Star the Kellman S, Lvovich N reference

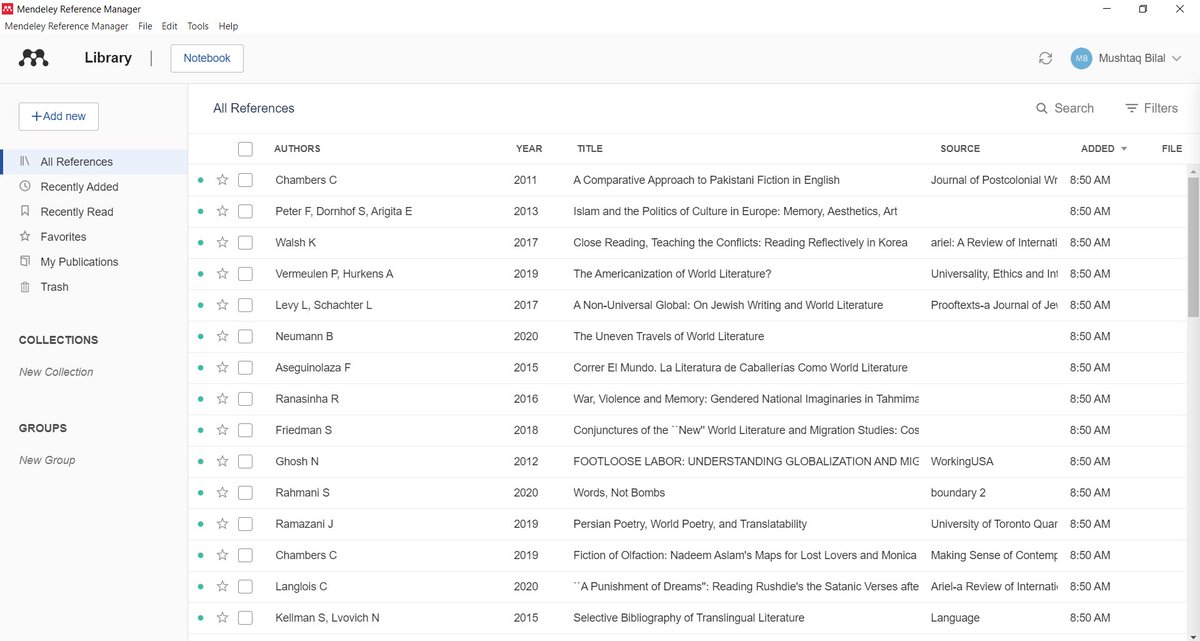click(x=223, y=617)
